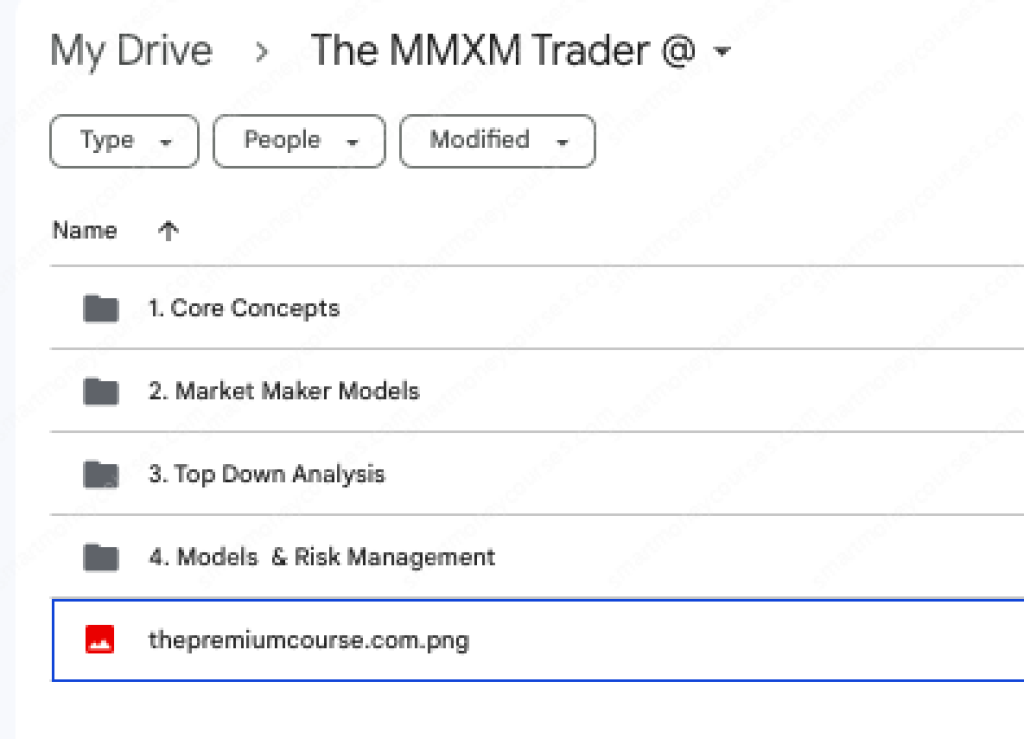Click the Top Down Analysis folder icon

tap(100, 474)
